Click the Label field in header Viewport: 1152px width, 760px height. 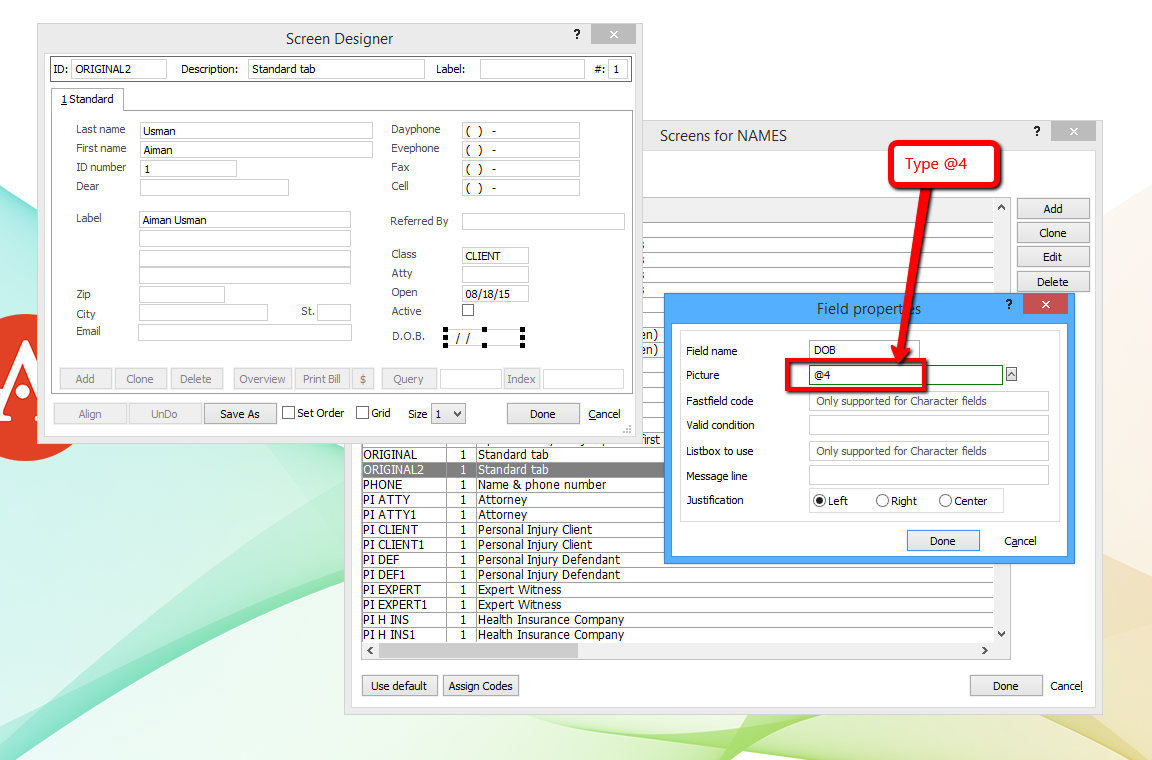coord(532,69)
